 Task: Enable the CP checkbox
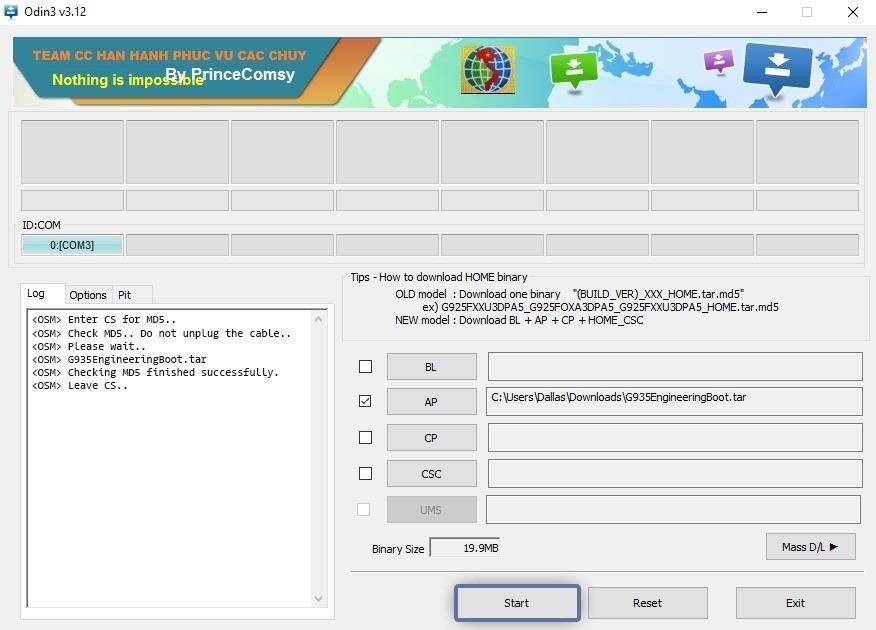point(365,437)
